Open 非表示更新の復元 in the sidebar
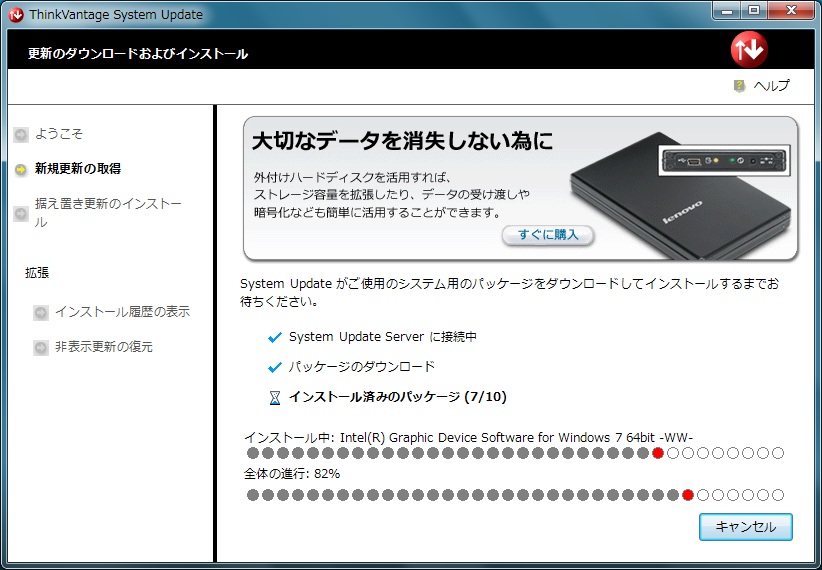The width and height of the screenshot is (822, 570). pyautogui.click(x=104, y=347)
